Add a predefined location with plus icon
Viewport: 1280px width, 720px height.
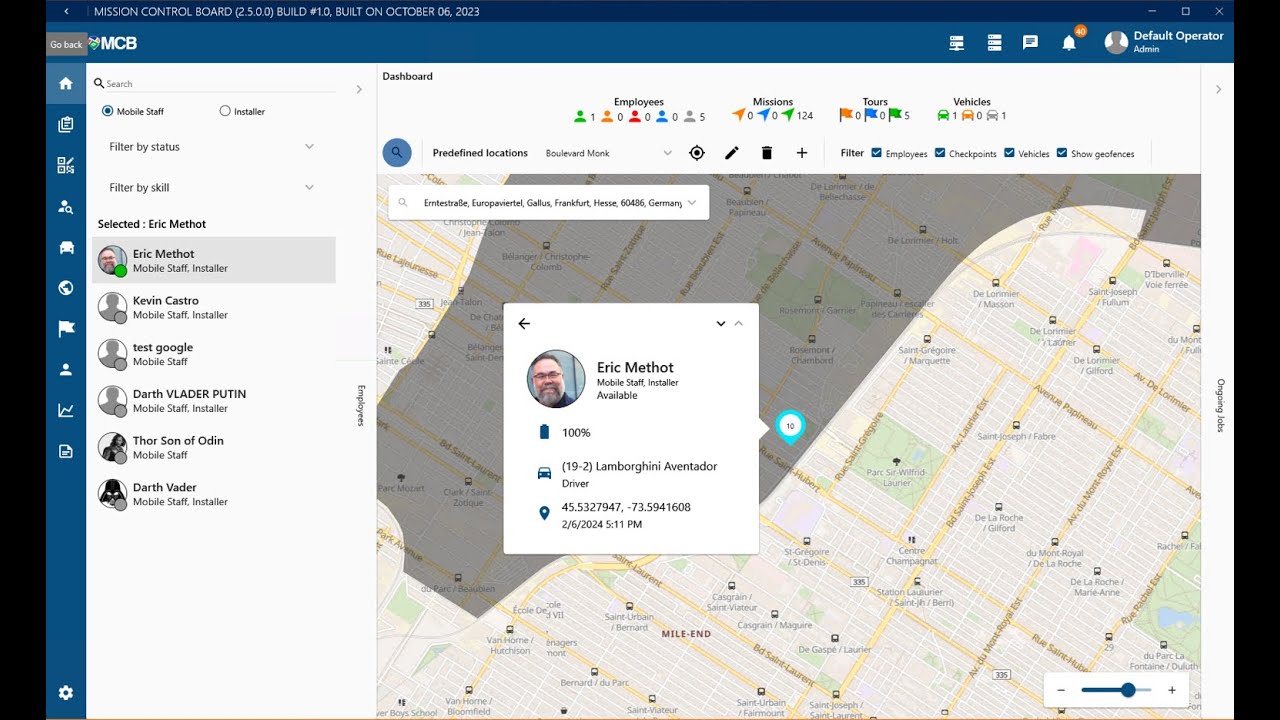point(802,153)
